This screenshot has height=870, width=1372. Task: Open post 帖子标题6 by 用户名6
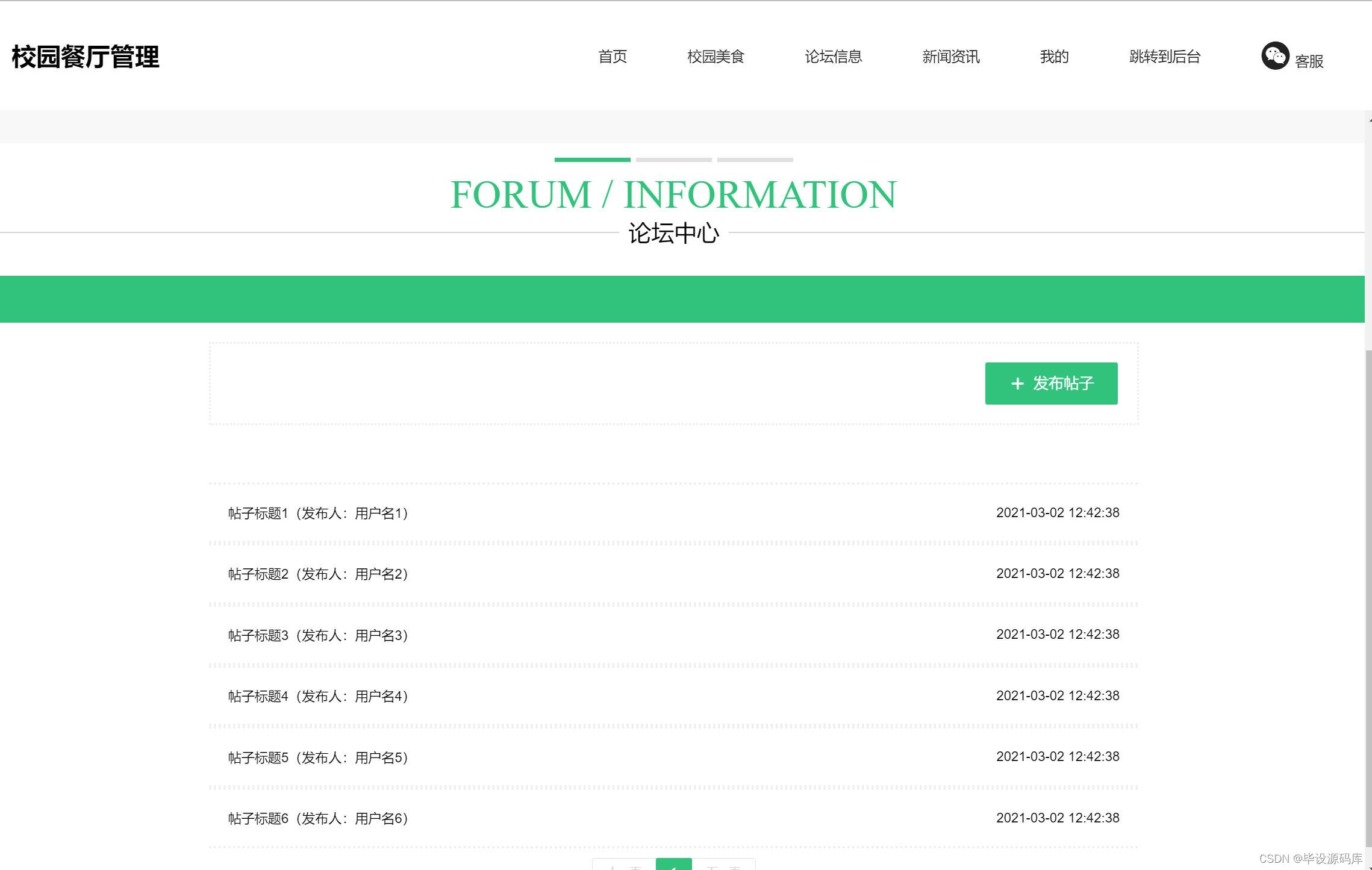318,819
